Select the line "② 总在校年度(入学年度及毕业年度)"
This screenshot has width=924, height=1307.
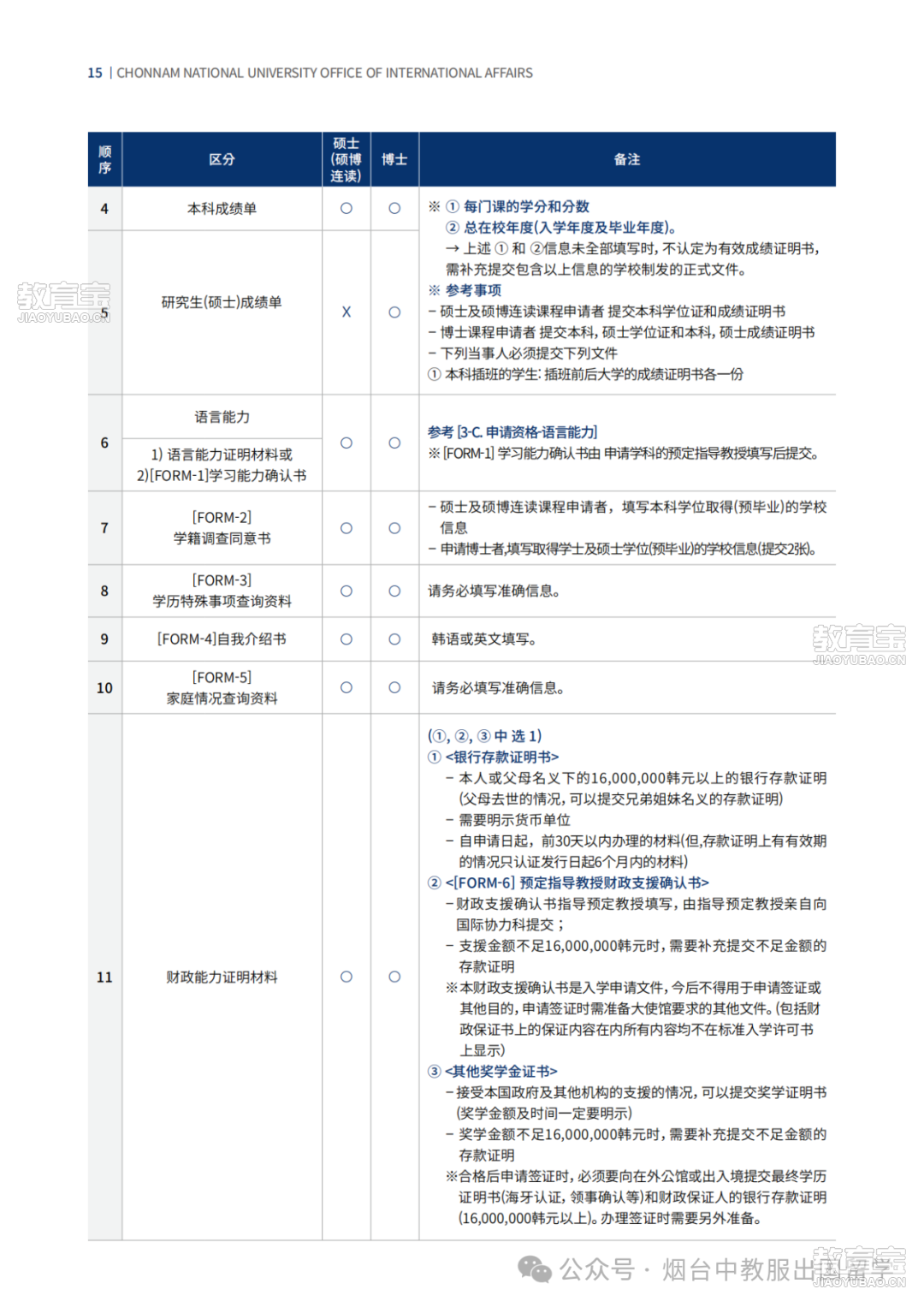(561, 228)
